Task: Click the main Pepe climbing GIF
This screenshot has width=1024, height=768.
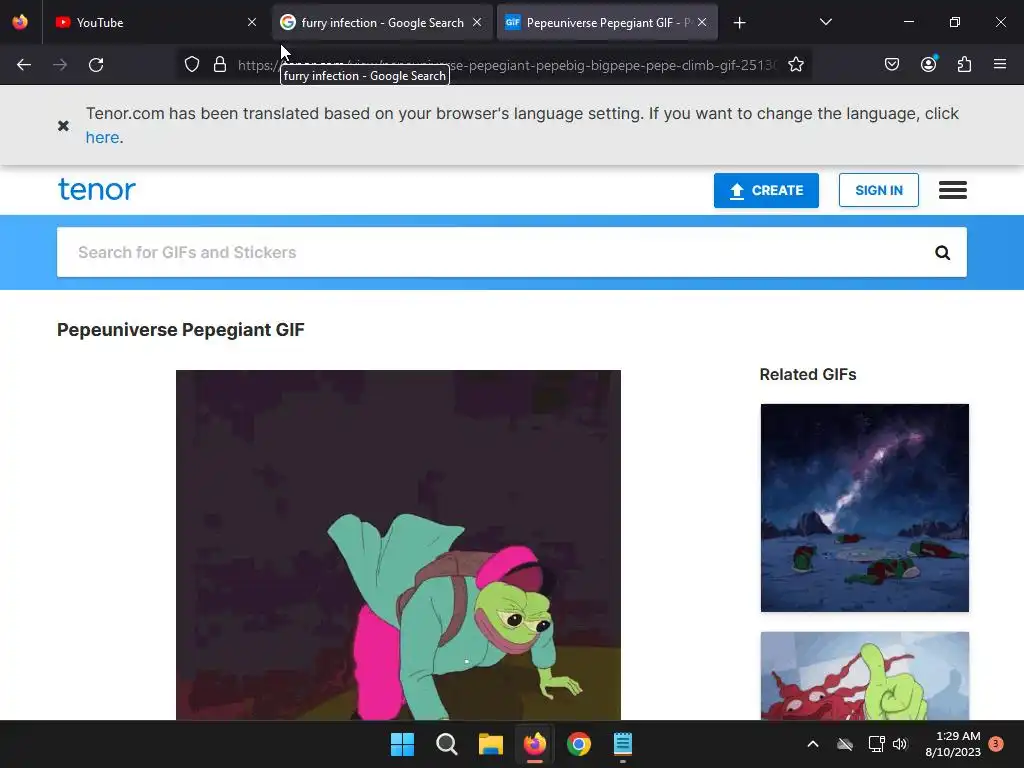Action: pyautogui.click(x=398, y=545)
